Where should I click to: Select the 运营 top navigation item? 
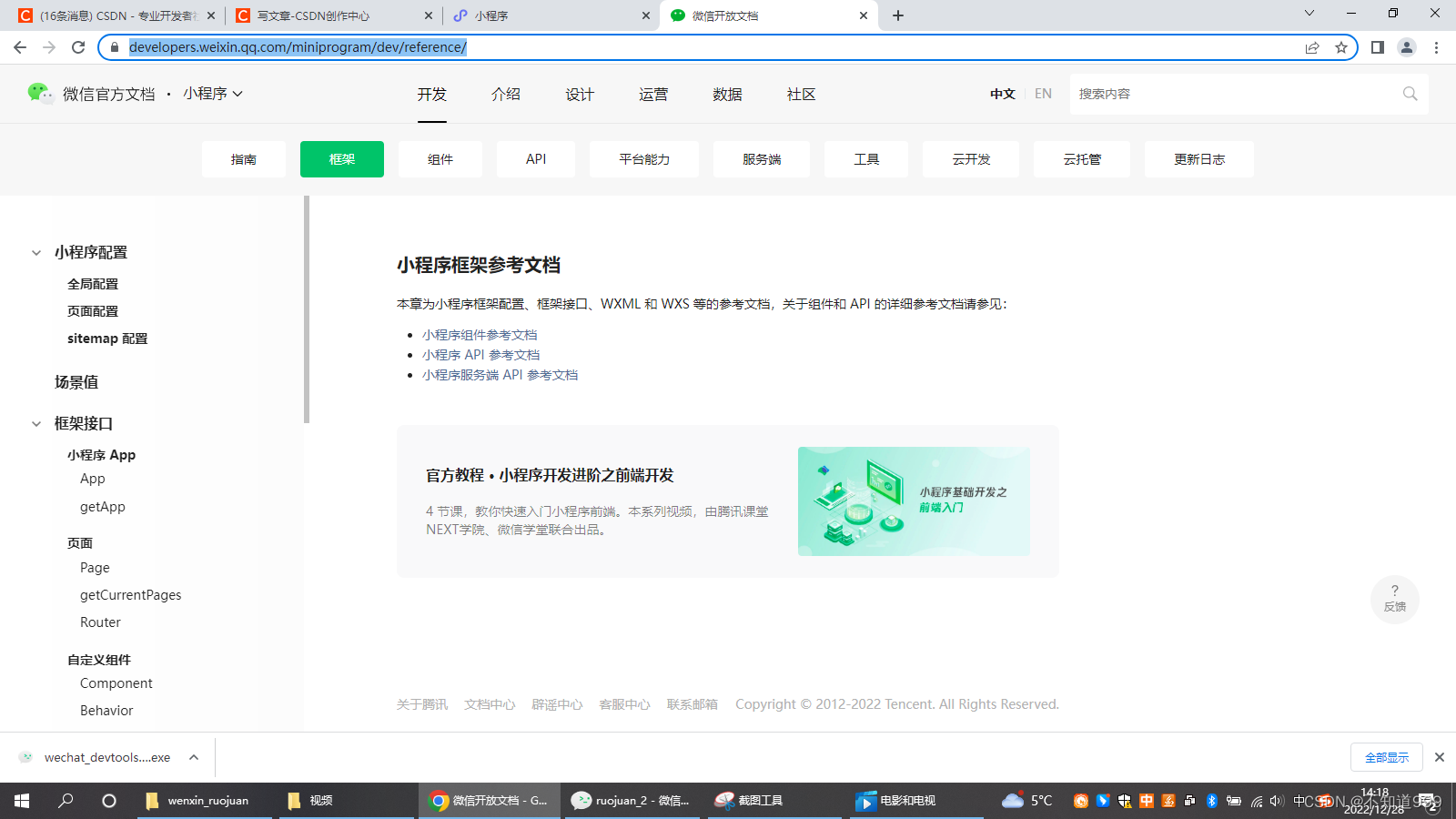tap(653, 95)
